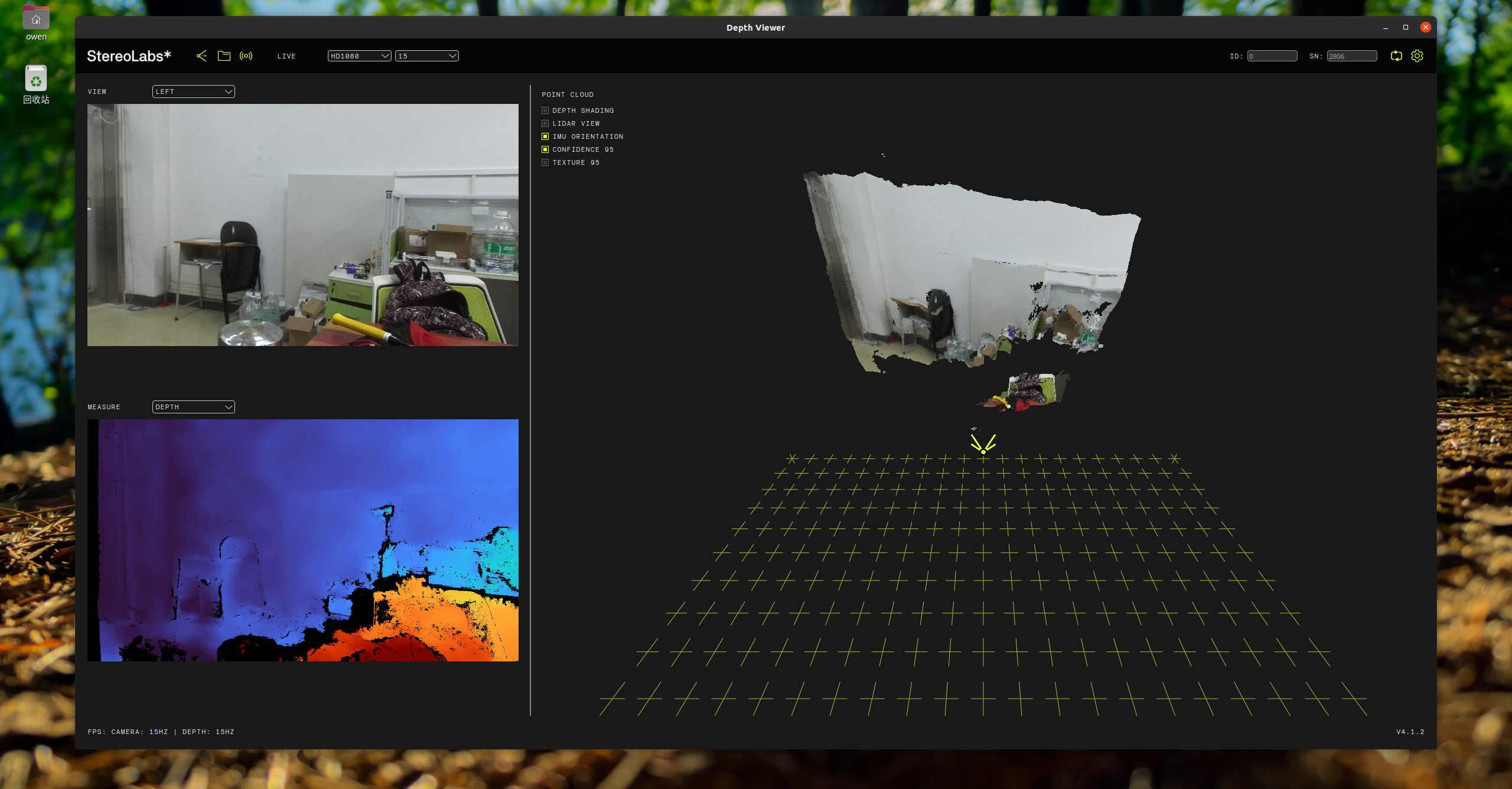The image size is (1512, 789).
Task: Click the StereoLabs logo
Action: click(x=129, y=56)
